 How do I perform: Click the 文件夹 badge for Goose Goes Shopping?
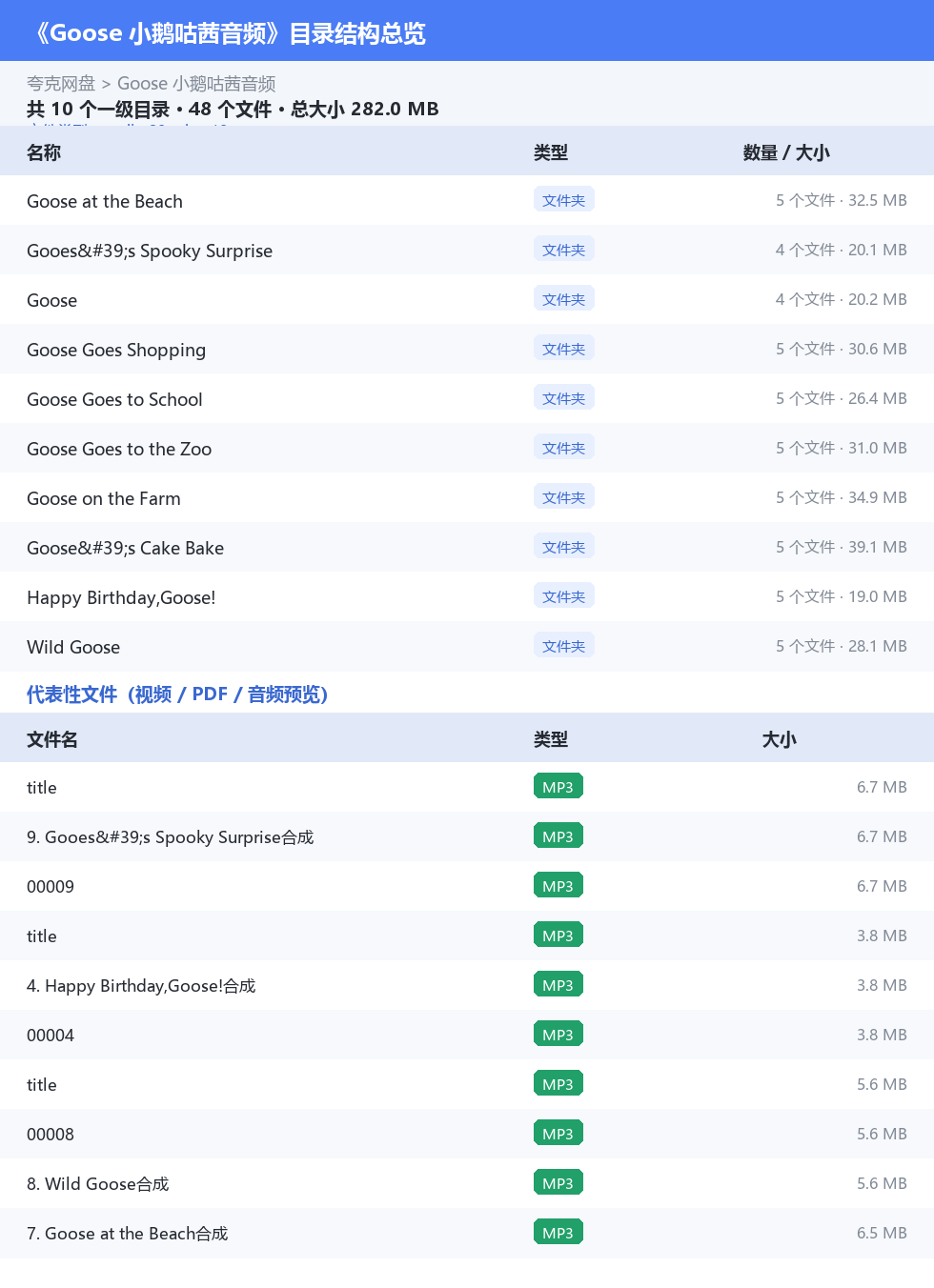(x=564, y=348)
